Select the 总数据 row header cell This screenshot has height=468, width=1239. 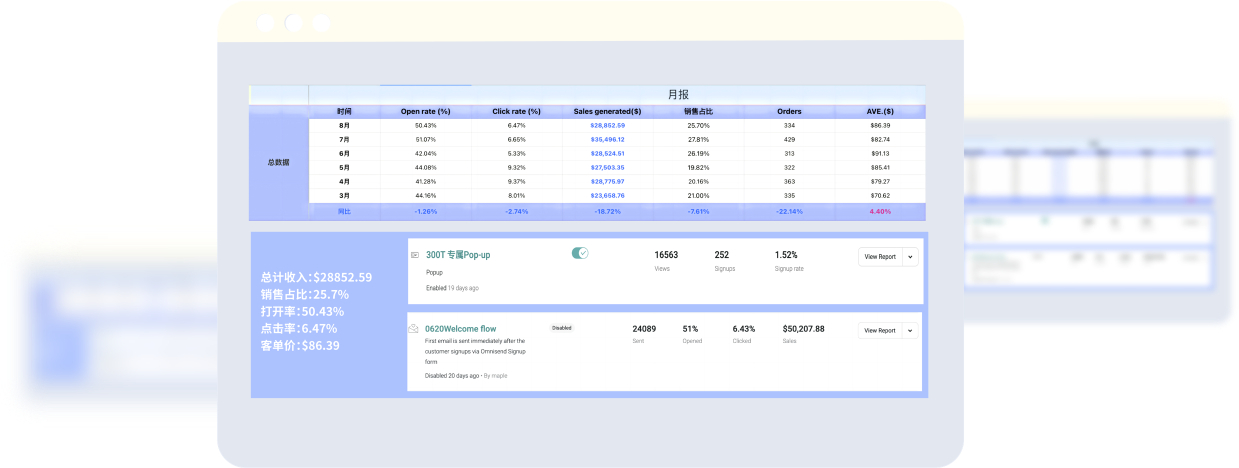pyautogui.click(x=279, y=162)
